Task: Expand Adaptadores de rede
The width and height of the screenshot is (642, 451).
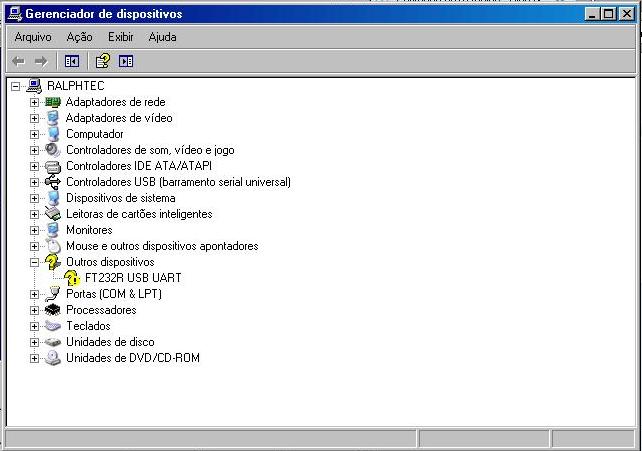Action: (34, 102)
